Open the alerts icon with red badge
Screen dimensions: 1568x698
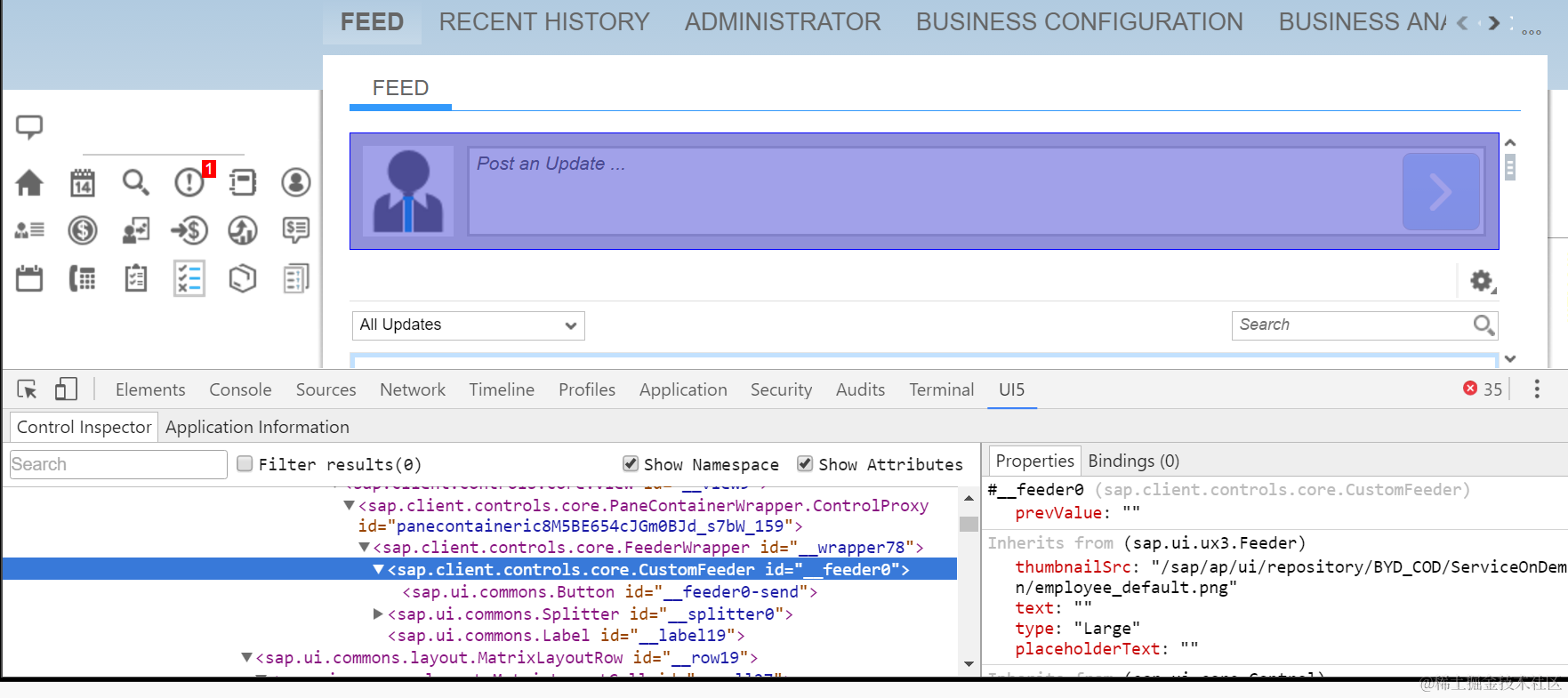tap(191, 181)
